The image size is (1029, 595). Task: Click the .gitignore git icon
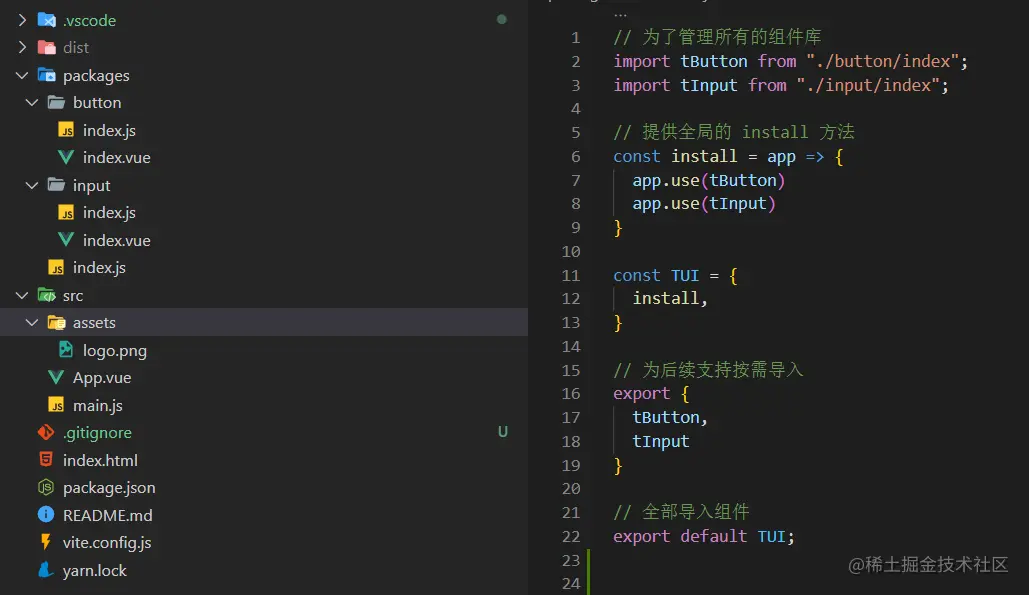tap(46, 432)
